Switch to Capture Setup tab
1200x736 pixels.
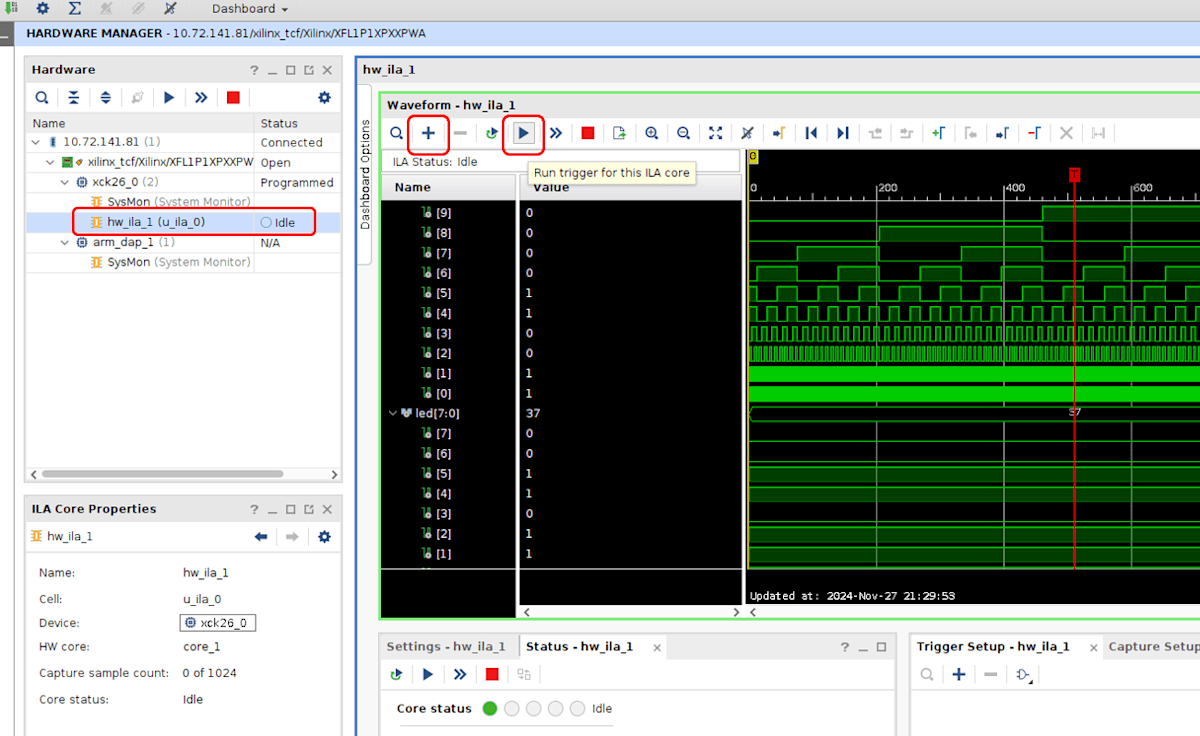(x=1153, y=647)
